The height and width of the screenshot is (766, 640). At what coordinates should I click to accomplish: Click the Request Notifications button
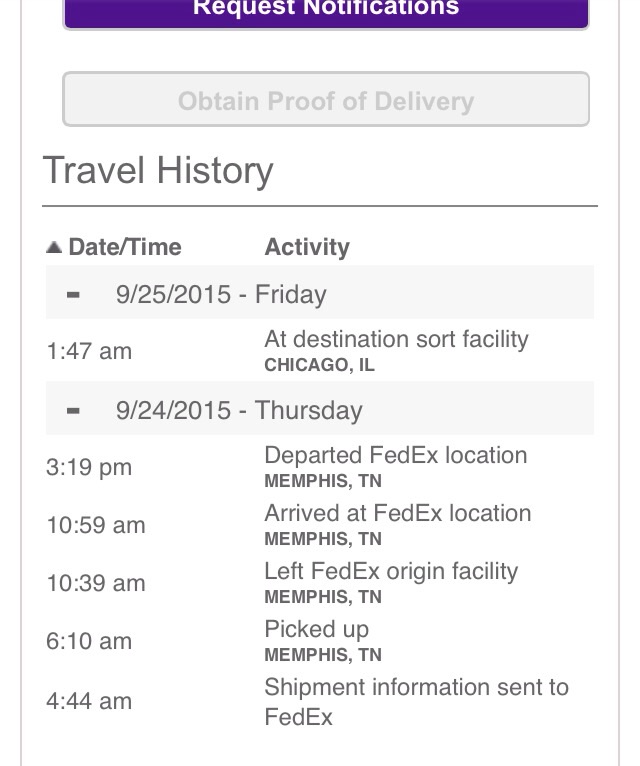click(x=326, y=10)
